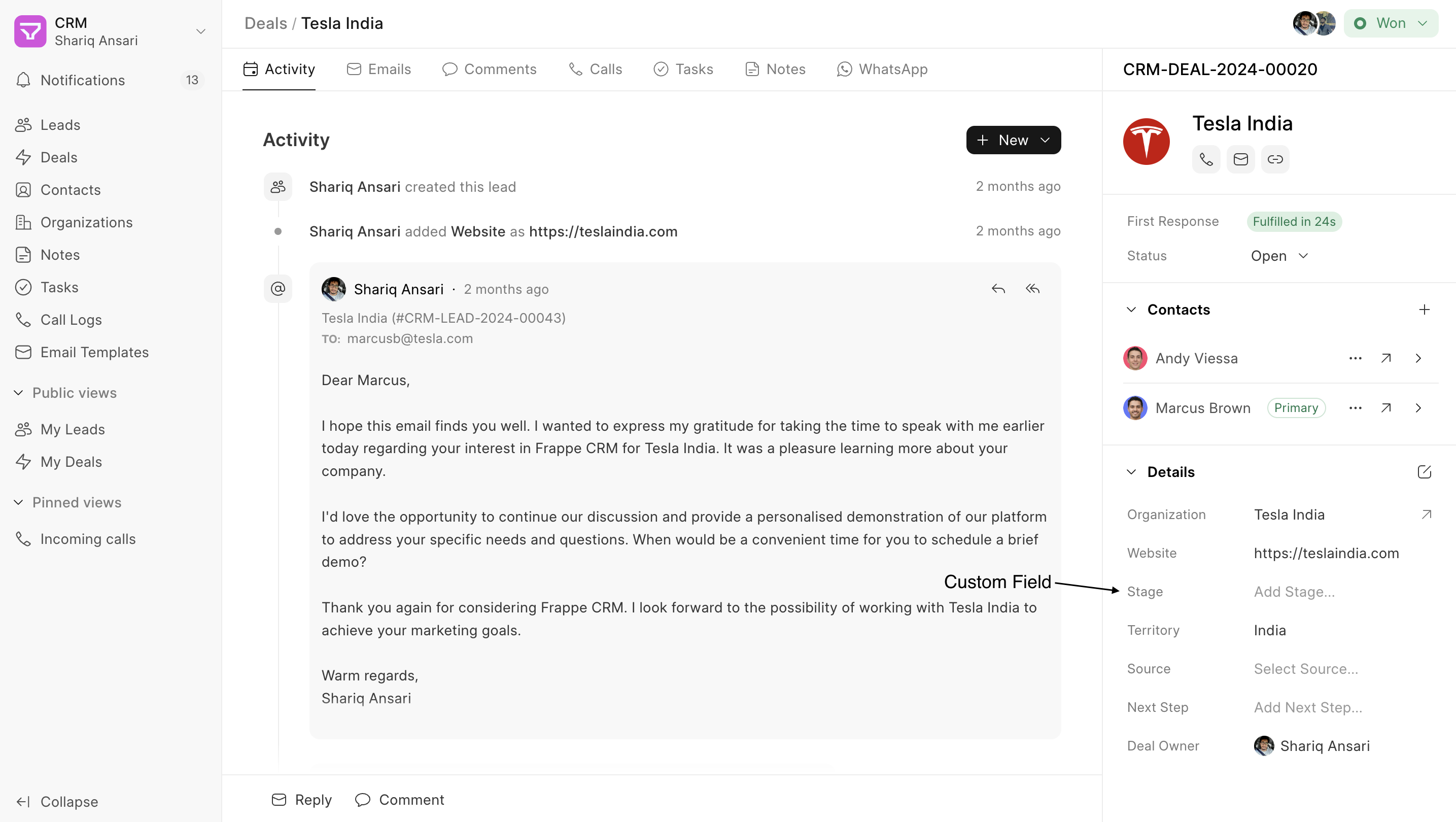
Task: Click the link icon under Tesla India
Action: coord(1274,159)
